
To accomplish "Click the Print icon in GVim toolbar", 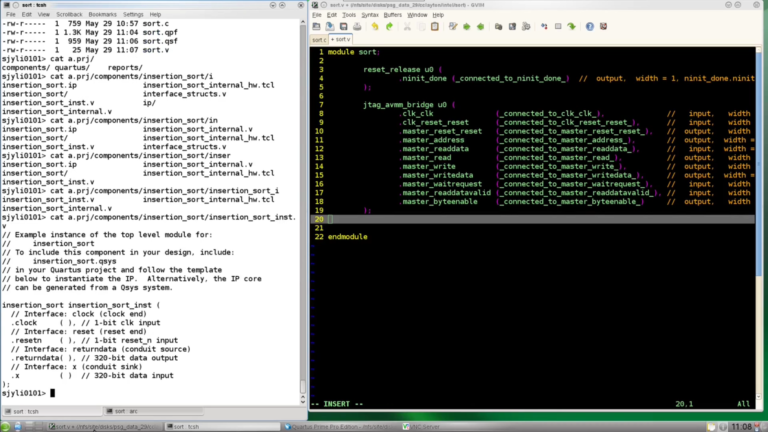I will pos(357,26).
